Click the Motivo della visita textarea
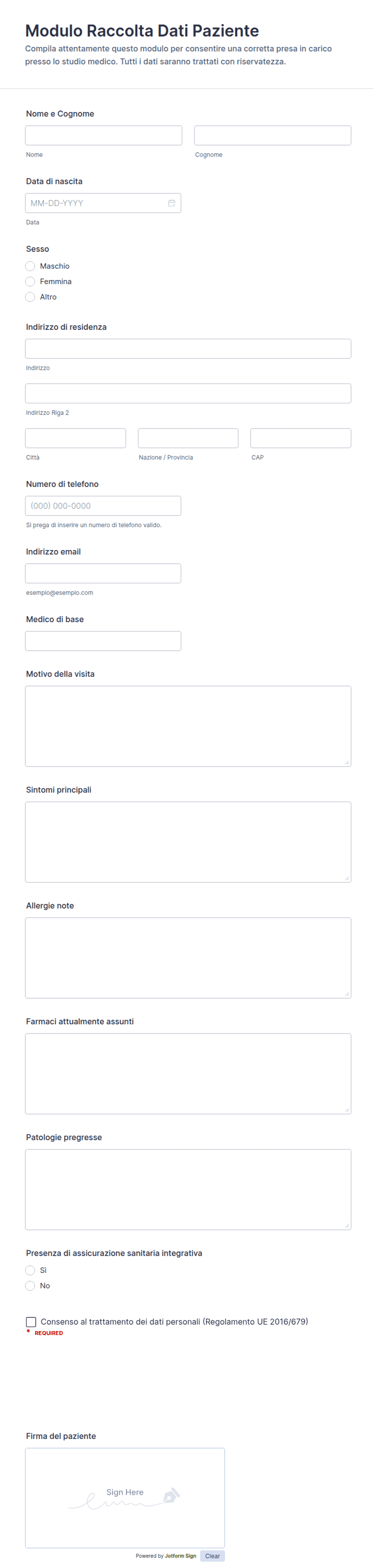Image resolution: width=373 pixels, height=1568 pixels. click(188, 726)
